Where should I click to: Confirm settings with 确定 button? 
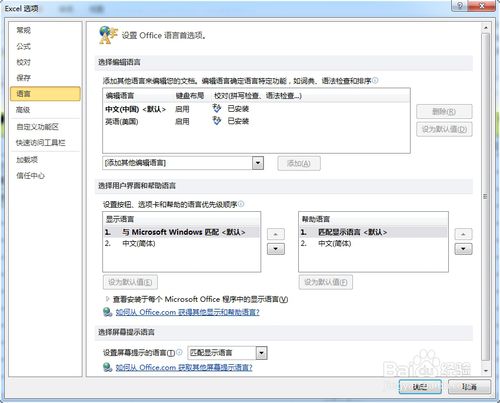[x=420, y=387]
